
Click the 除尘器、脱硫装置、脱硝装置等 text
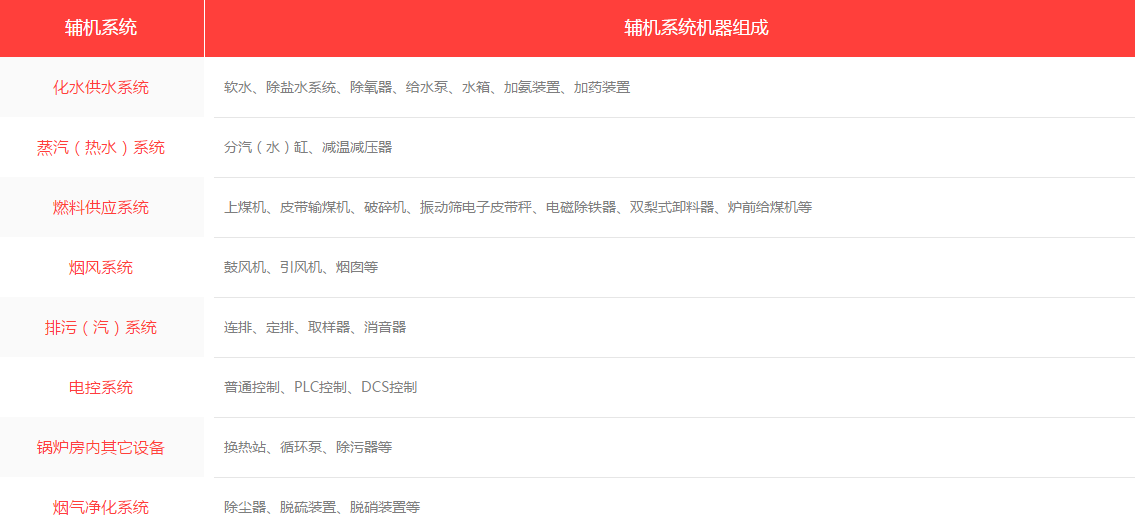coord(322,507)
